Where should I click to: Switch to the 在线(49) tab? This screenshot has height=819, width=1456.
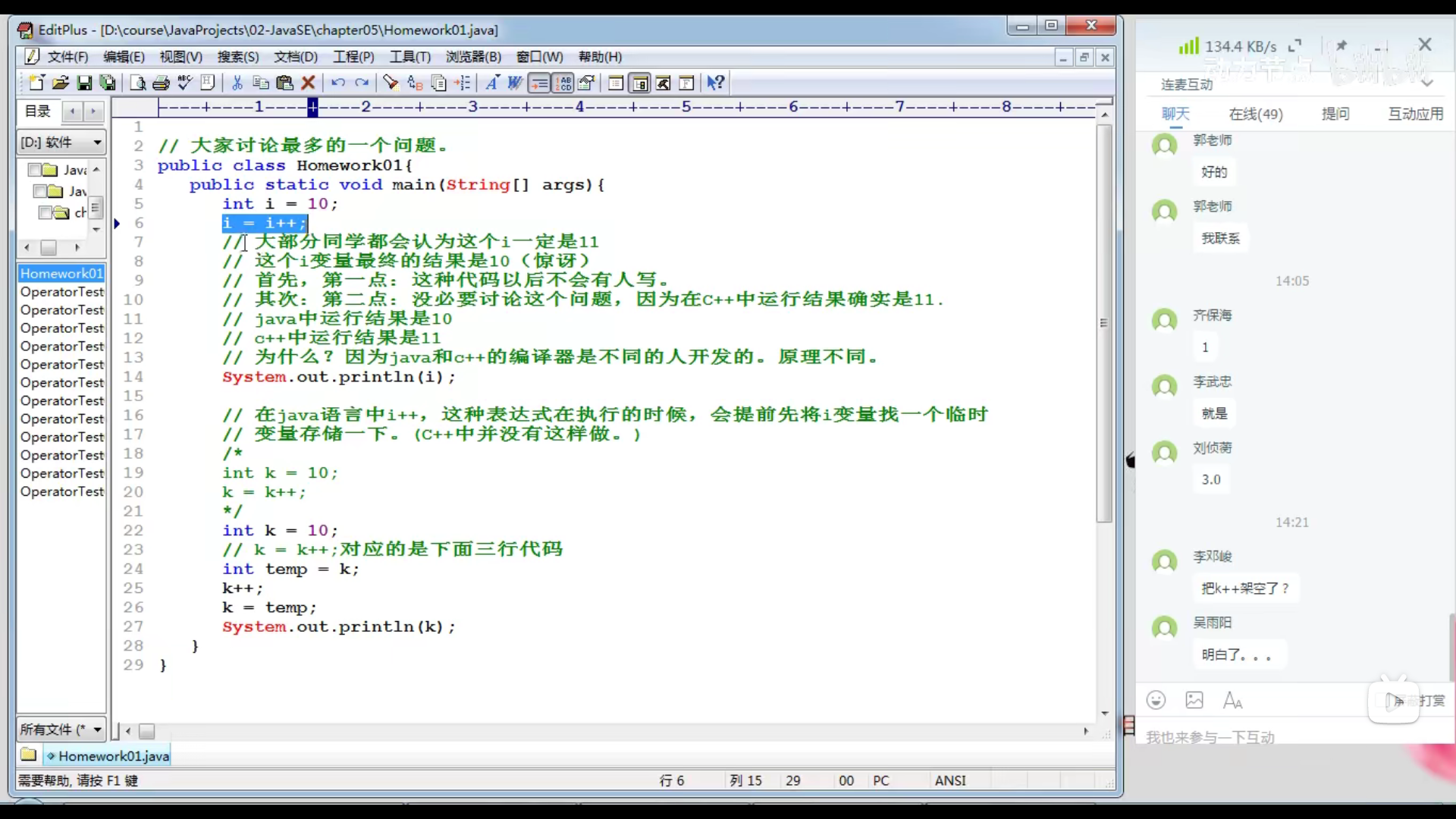tap(1255, 114)
